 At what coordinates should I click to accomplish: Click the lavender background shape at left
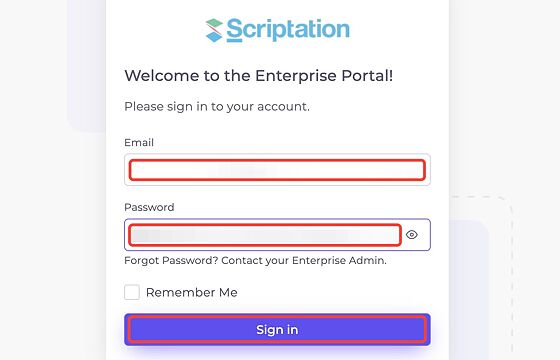(86, 66)
